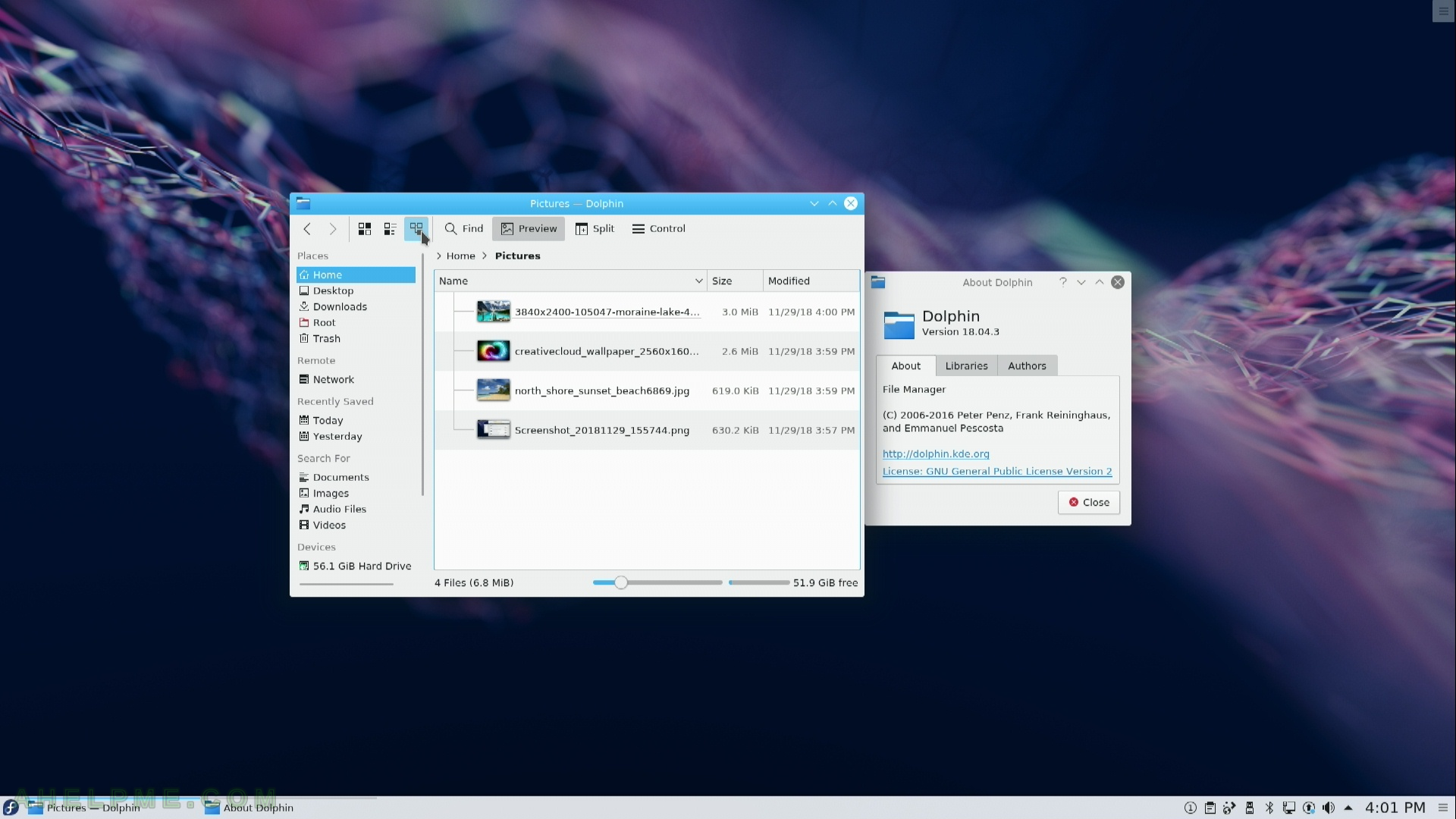Search for Videos
The height and width of the screenshot is (819, 1456).
tap(356, 525)
